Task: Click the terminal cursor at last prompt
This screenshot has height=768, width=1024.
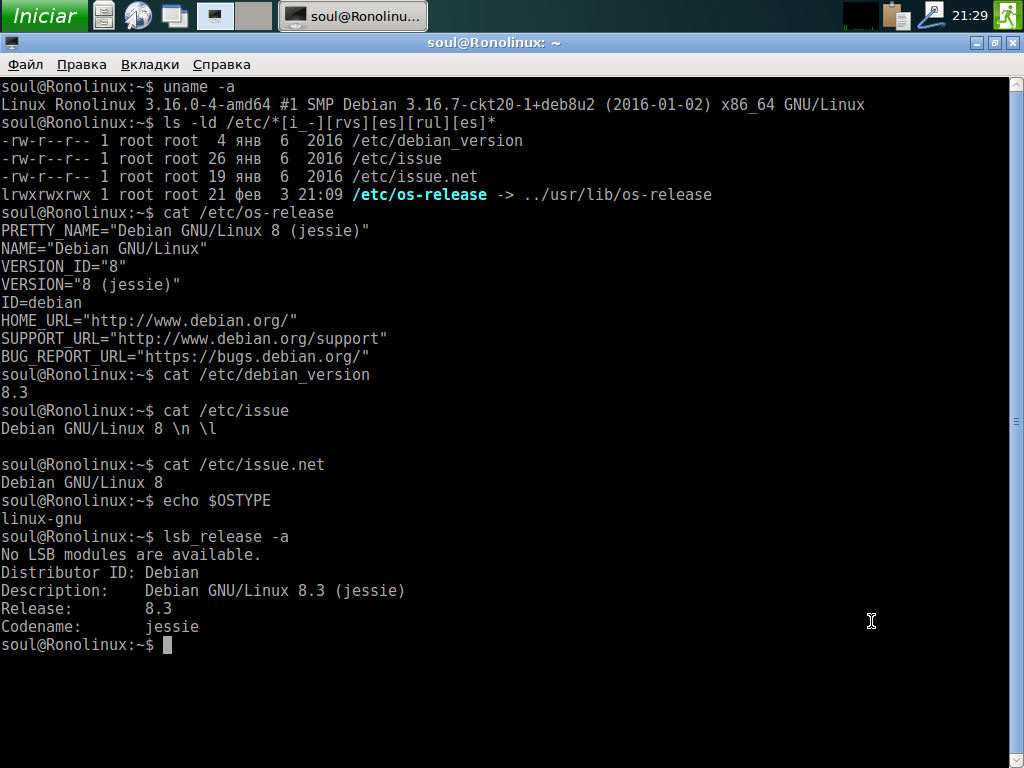Action: (167, 645)
